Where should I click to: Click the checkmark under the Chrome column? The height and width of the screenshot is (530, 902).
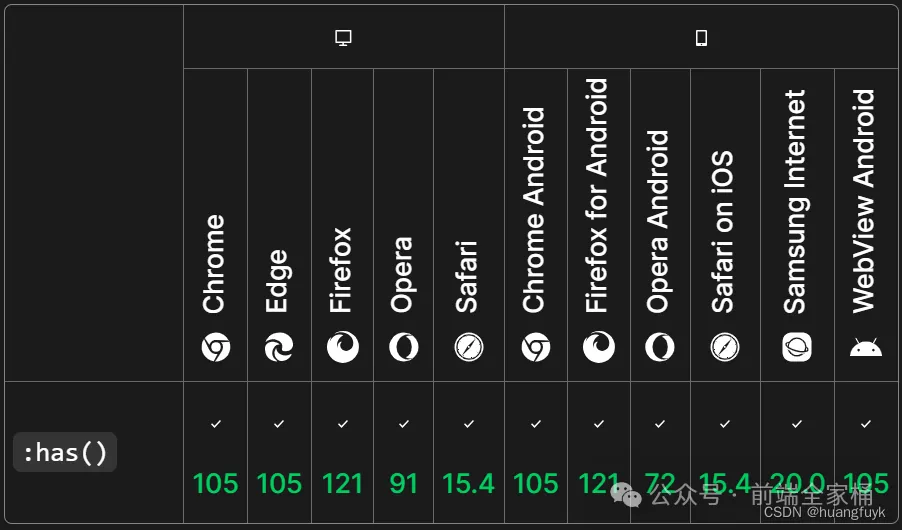pos(215,424)
